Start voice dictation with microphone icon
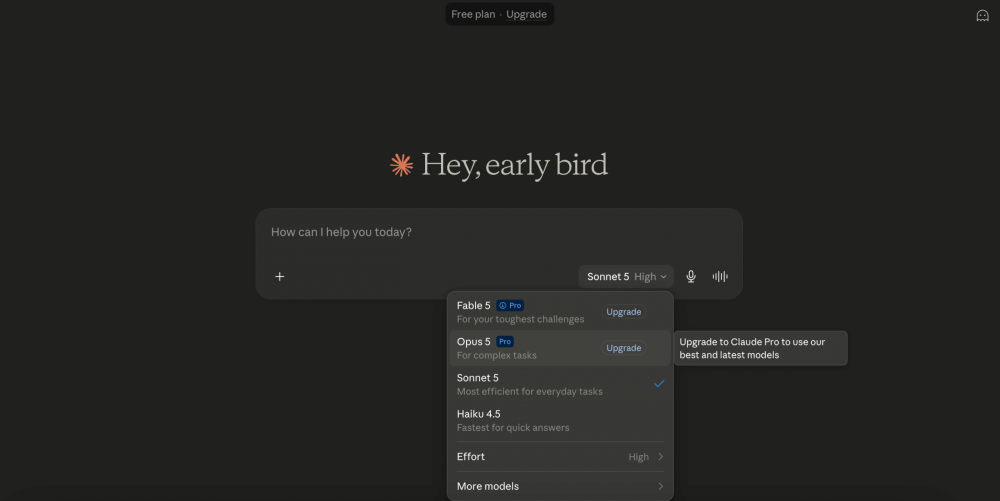 click(x=691, y=276)
